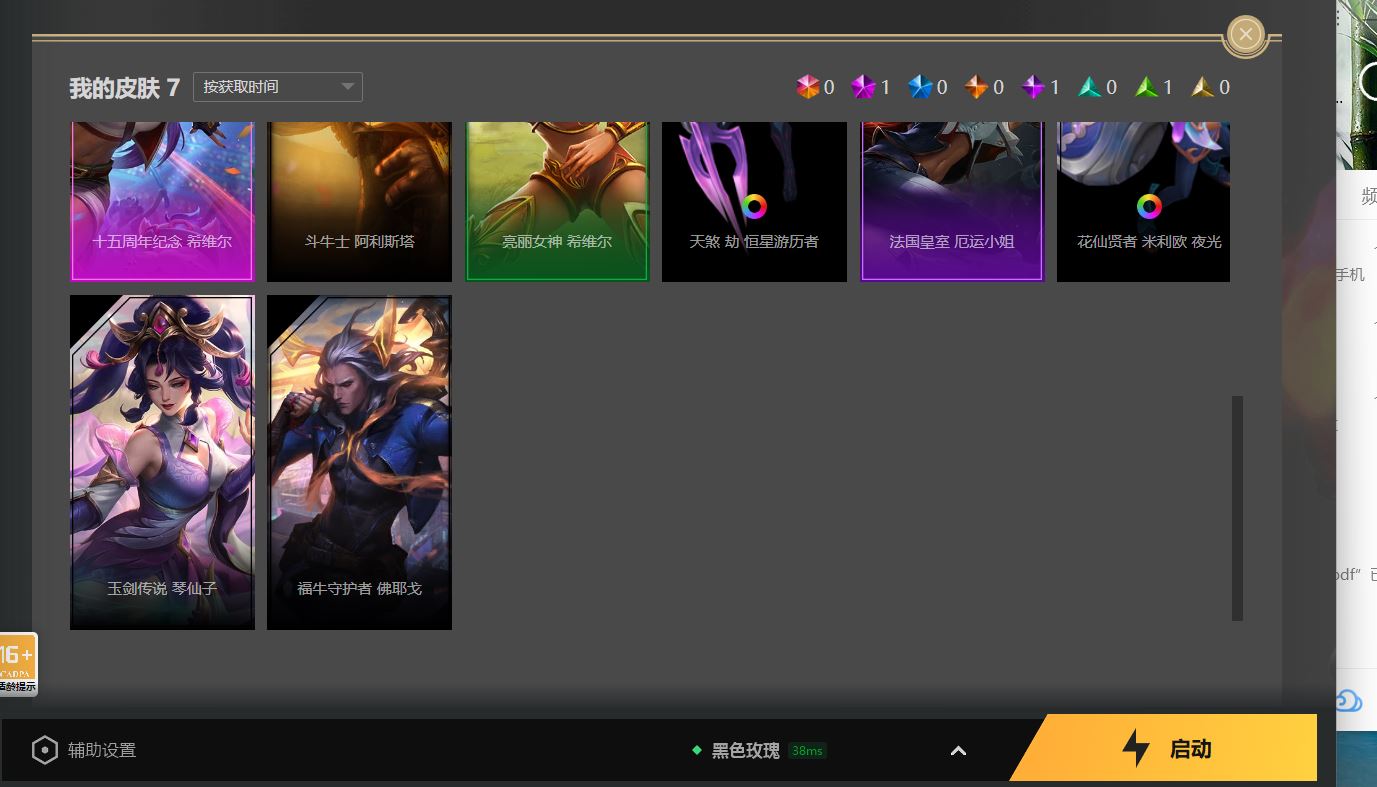The image size is (1377, 787).
Task: Click the blue cloud icon in right window
Action: click(x=1350, y=700)
